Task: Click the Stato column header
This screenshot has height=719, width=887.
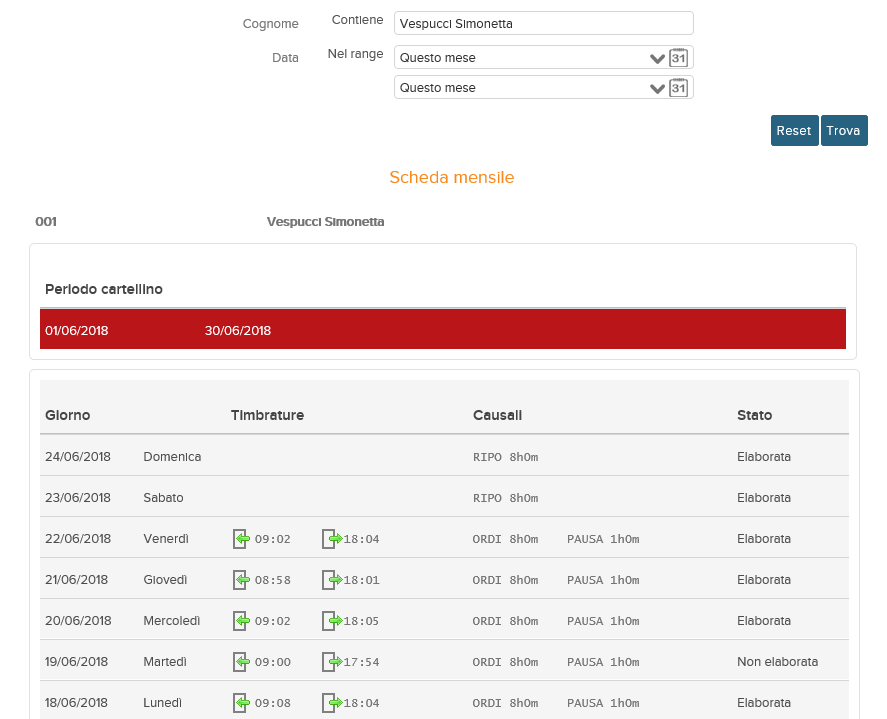Action: click(754, 415)
